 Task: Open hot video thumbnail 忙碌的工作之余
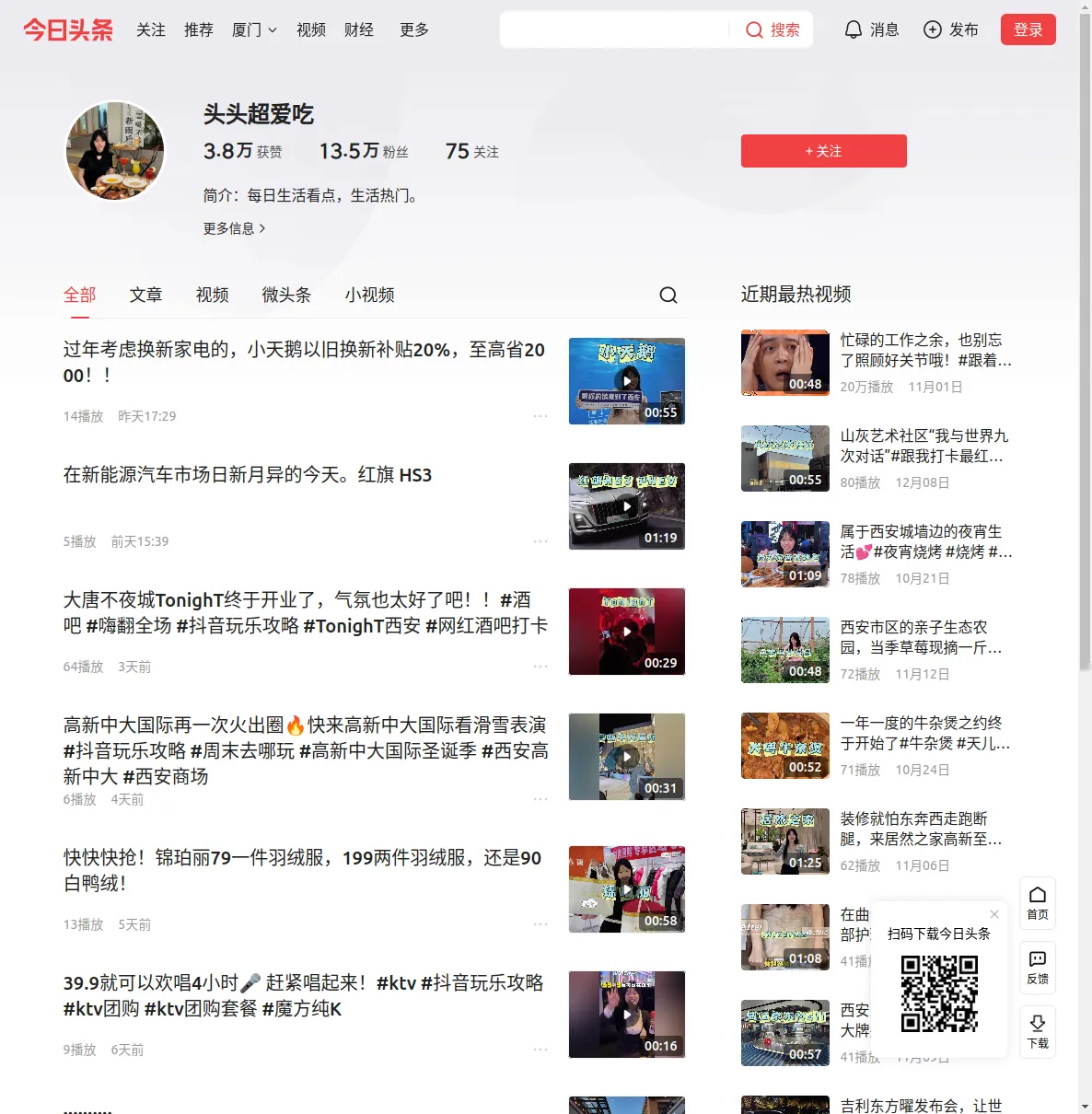click(785, 363)
